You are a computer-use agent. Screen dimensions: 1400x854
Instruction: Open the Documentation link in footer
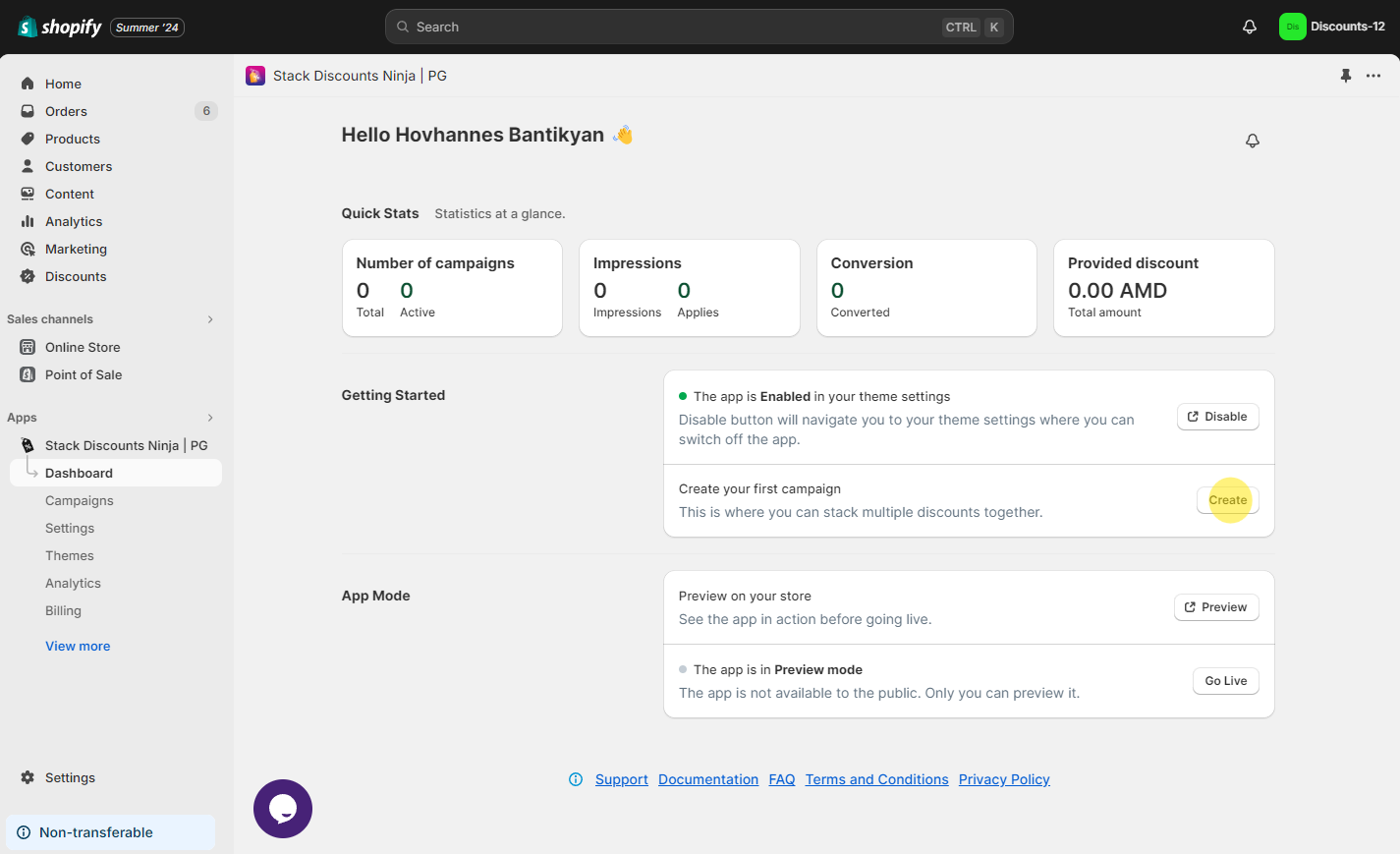pos(707,779)
